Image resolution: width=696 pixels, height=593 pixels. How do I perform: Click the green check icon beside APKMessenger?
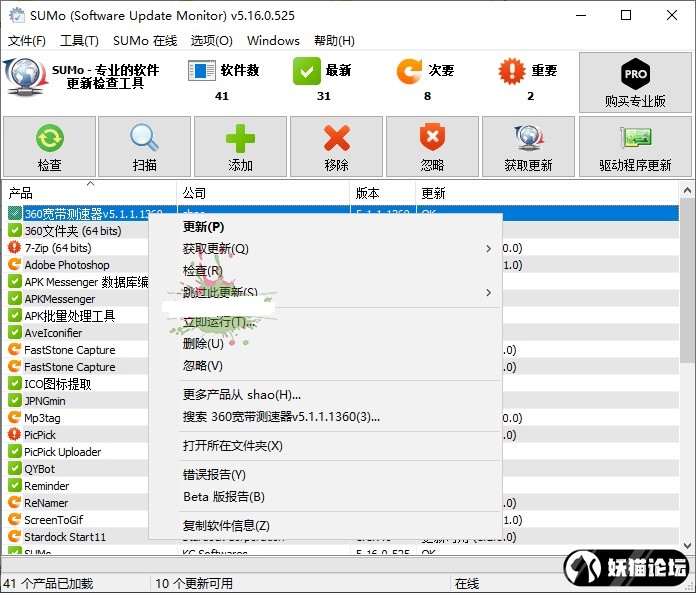(15, 298)
